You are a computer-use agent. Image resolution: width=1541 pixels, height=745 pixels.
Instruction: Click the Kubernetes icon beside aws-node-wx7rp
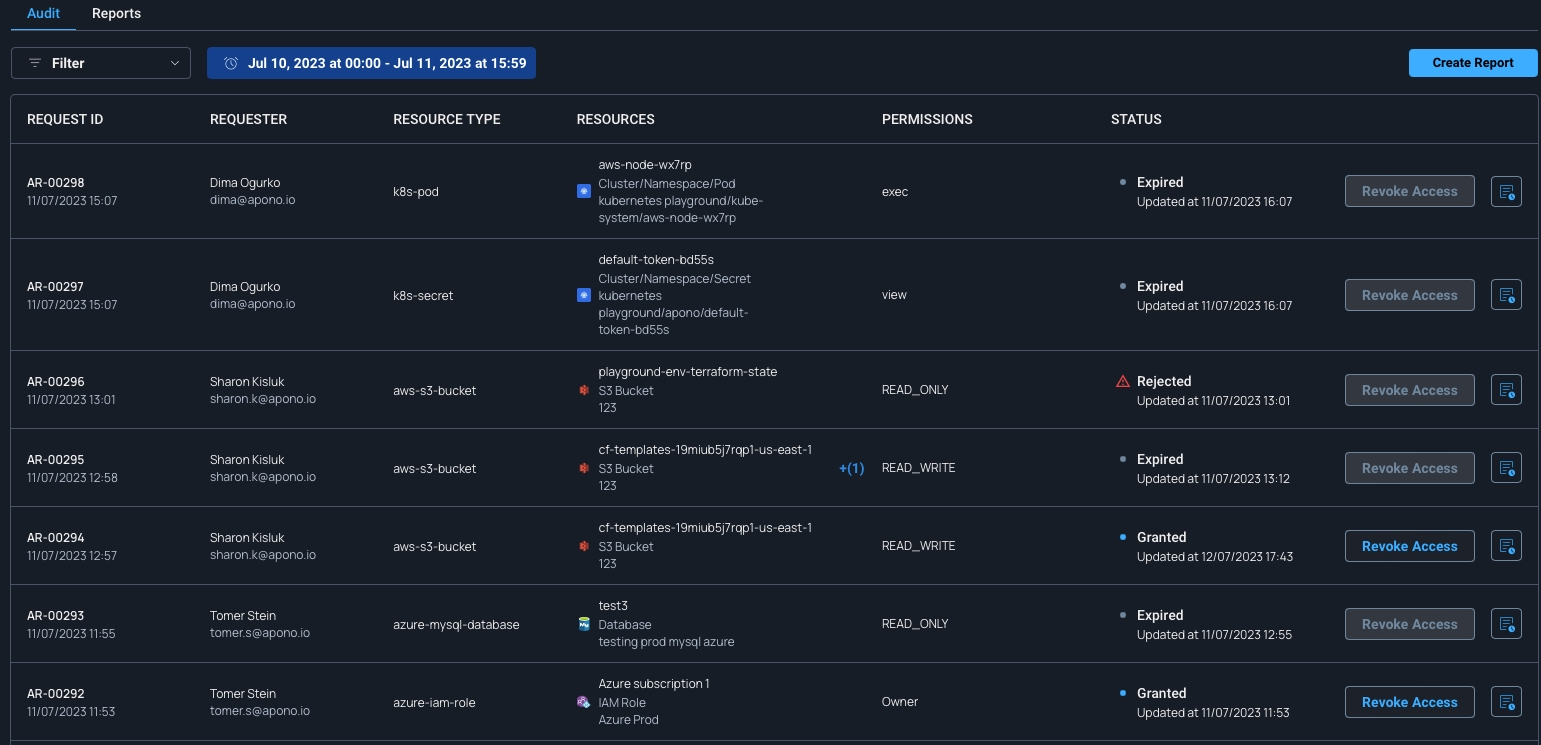point(584,191)
